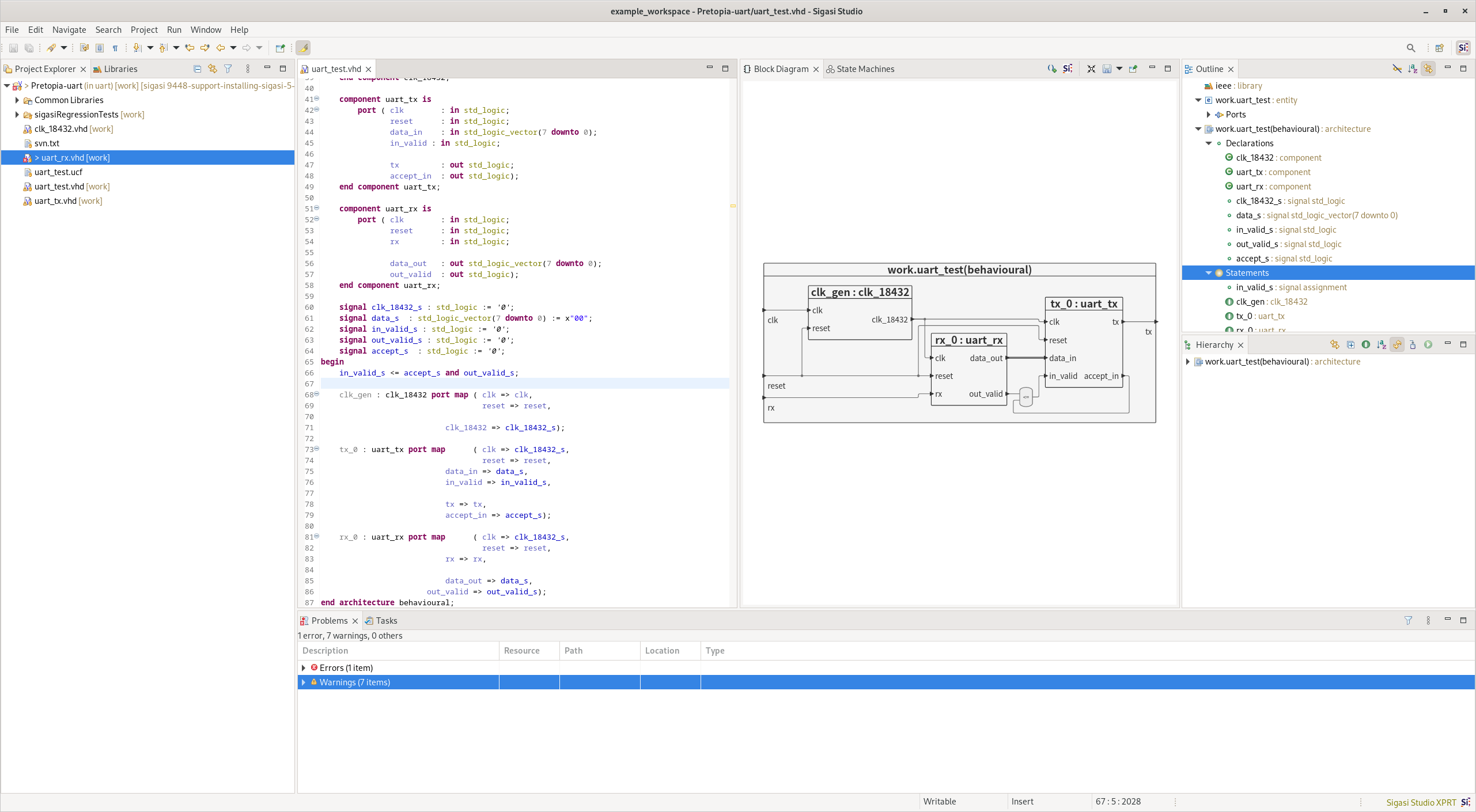Navigate Back with yellow arrow icon
Image resolution: width=1476 pixels, height=812 pixels.
(220, 48)
